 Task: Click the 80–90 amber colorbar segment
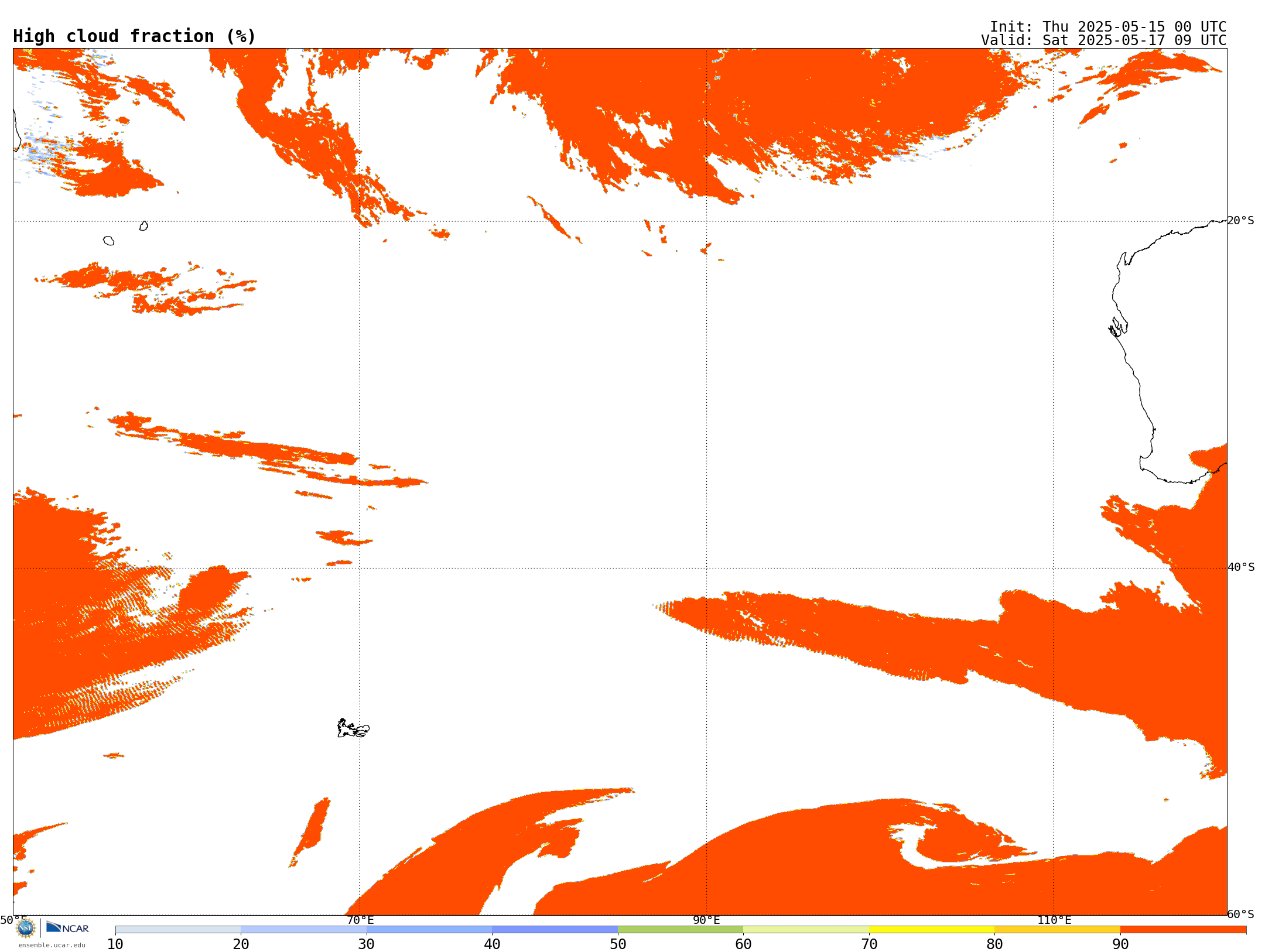pos(1057,930)
